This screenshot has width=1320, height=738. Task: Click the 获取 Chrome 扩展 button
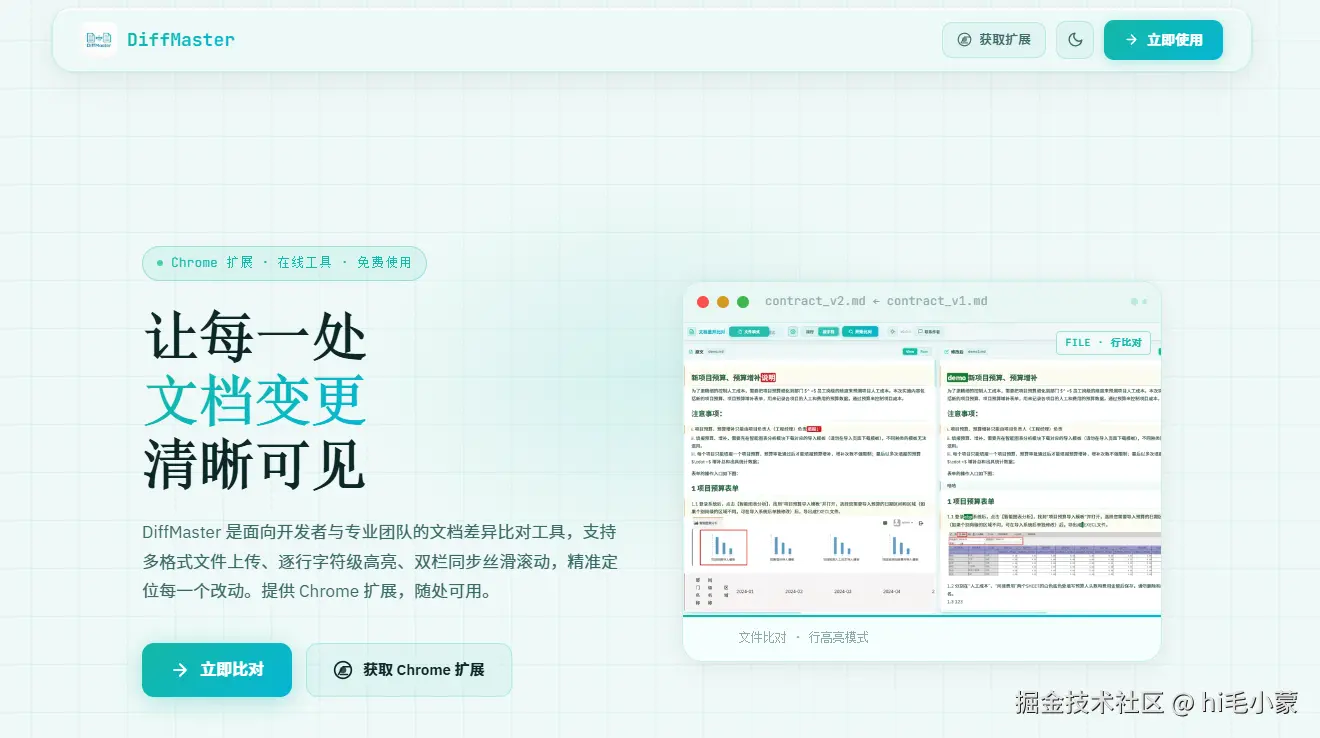tap(409, 670)
